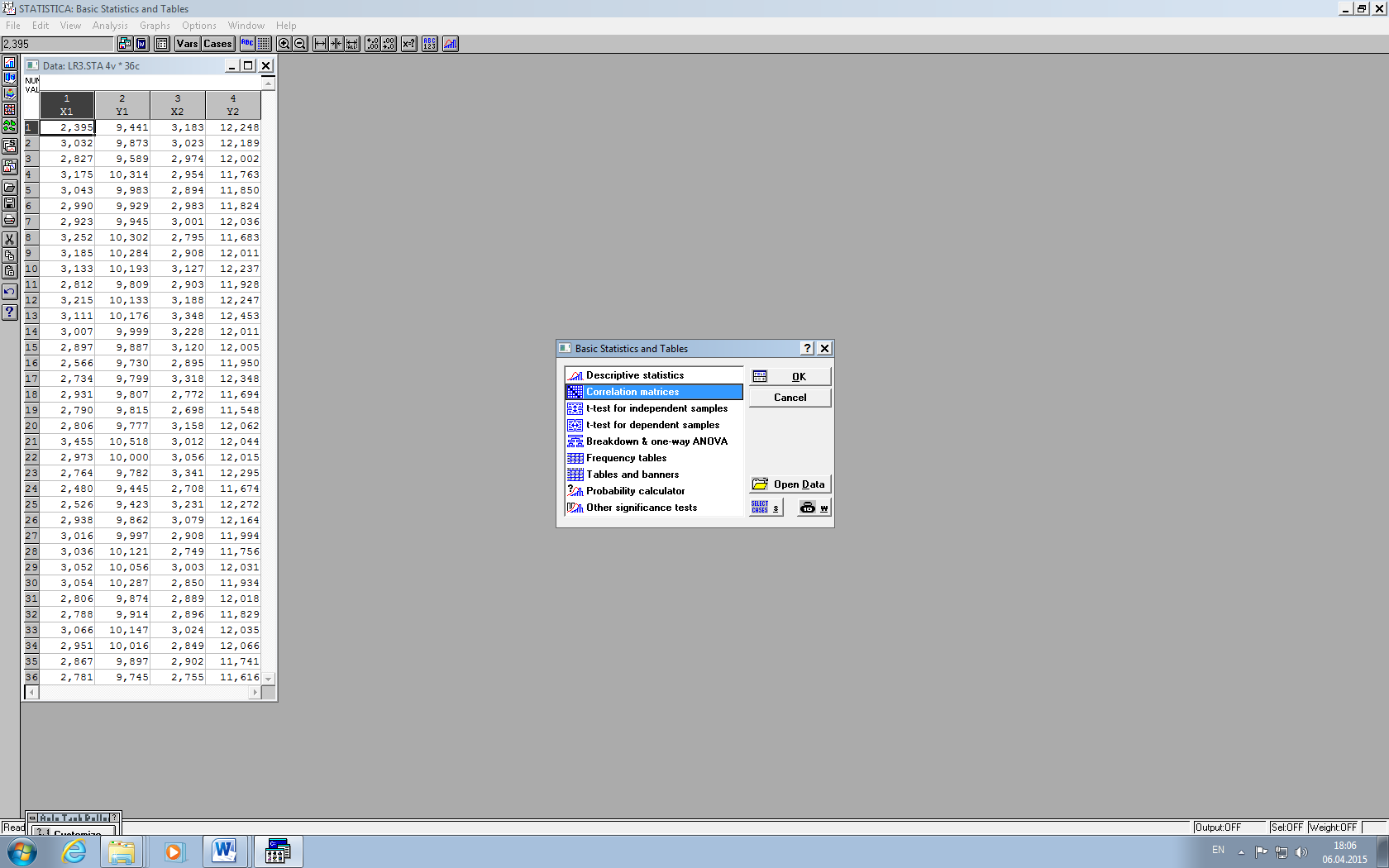Click the Weight W button in the dialog

pyautogui.click(x=814, y=508)
